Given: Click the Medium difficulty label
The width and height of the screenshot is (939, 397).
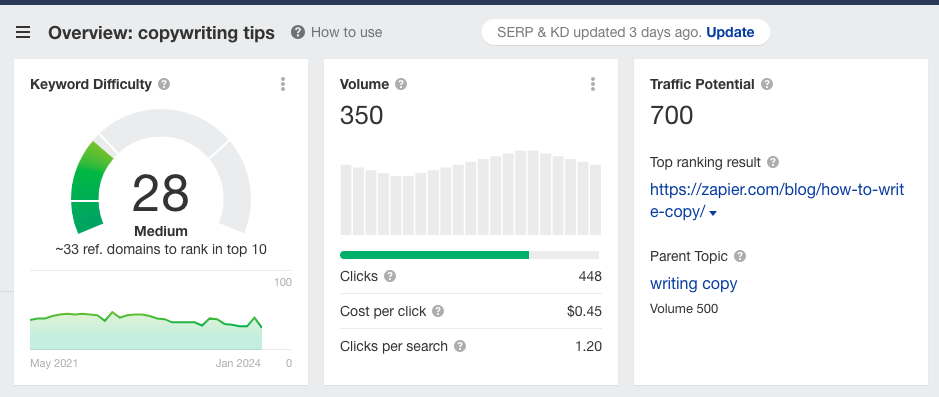Looking at the screenshot, I should pyautogui.click(x=161, y=231).
